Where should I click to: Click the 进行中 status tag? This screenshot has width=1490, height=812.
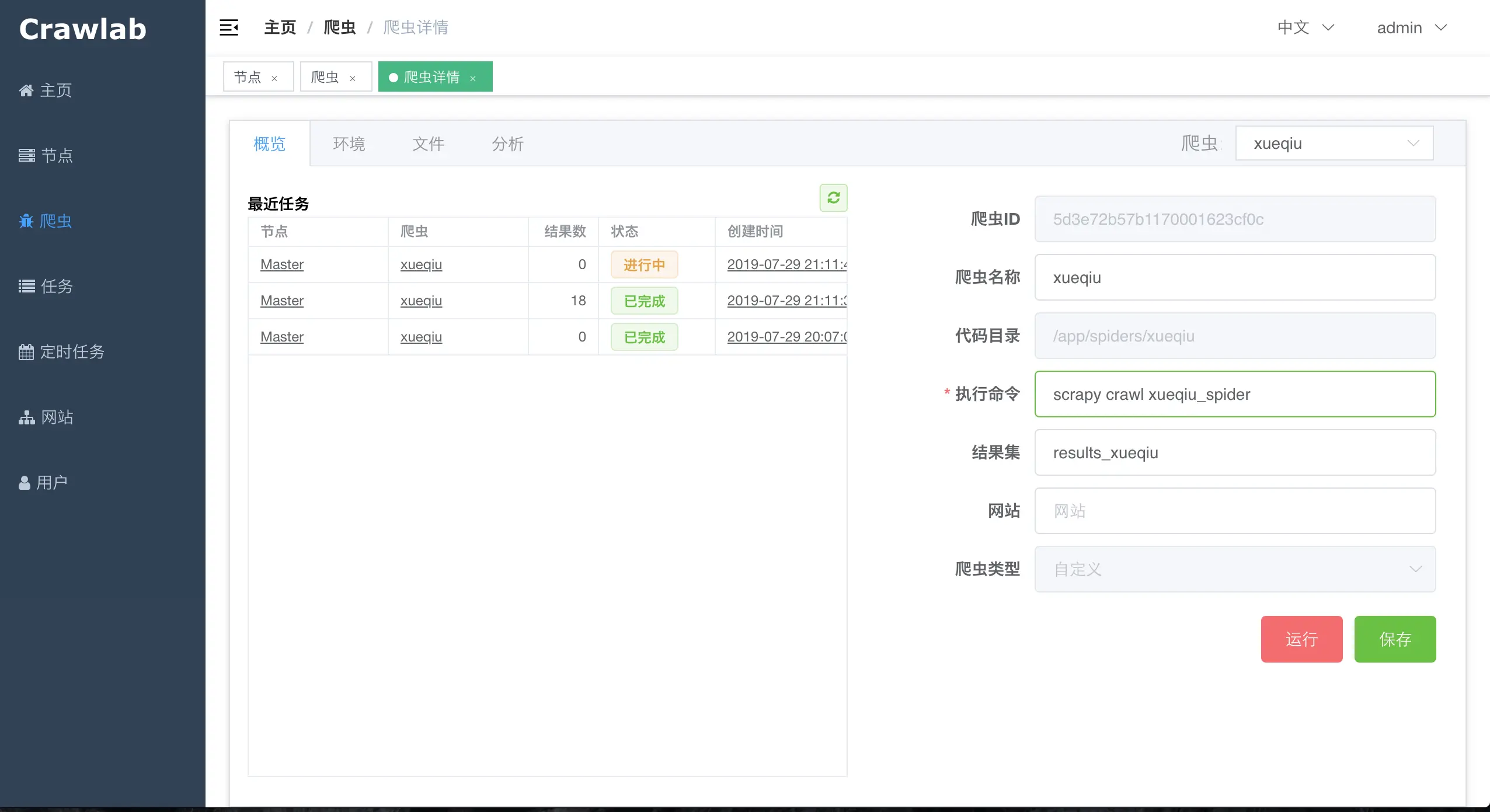pyautogui.click(x=644, y=265)
